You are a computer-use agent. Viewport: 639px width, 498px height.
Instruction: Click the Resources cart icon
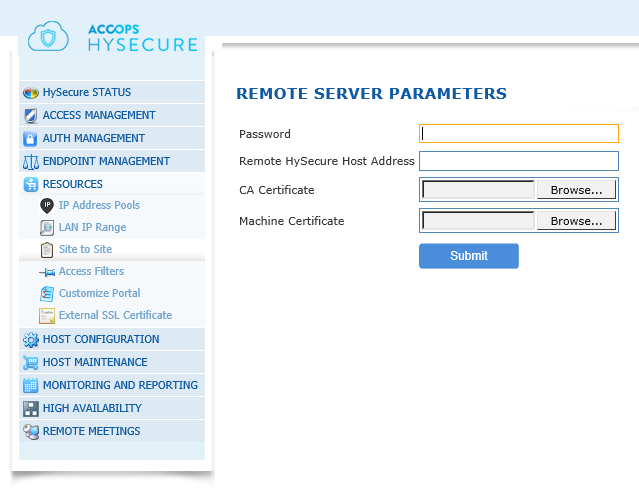point(31,185)
